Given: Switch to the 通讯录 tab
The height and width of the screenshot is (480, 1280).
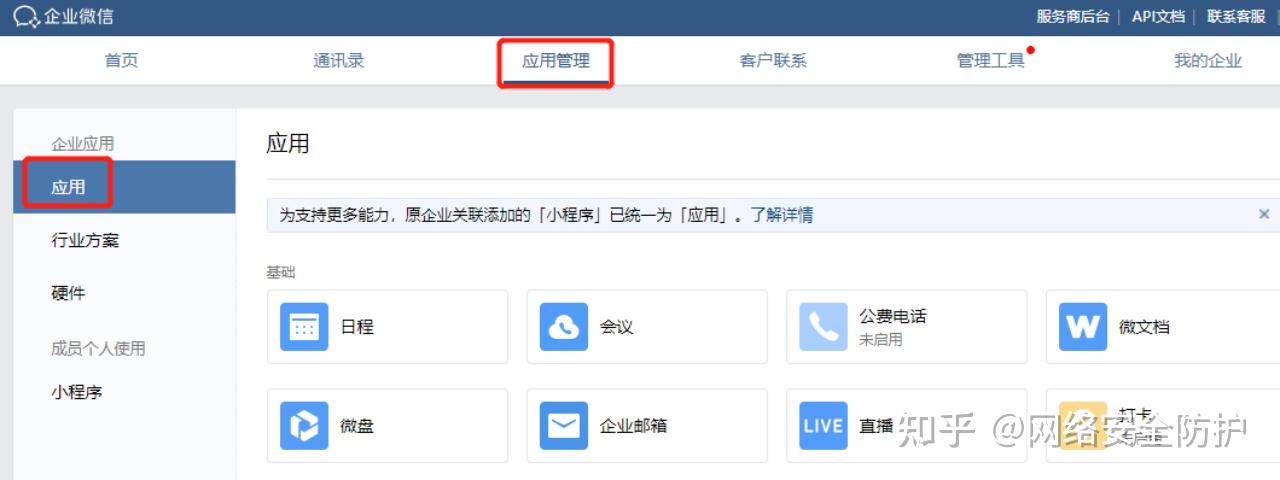Looking at the screenshot, I should [x=338, y=60].
